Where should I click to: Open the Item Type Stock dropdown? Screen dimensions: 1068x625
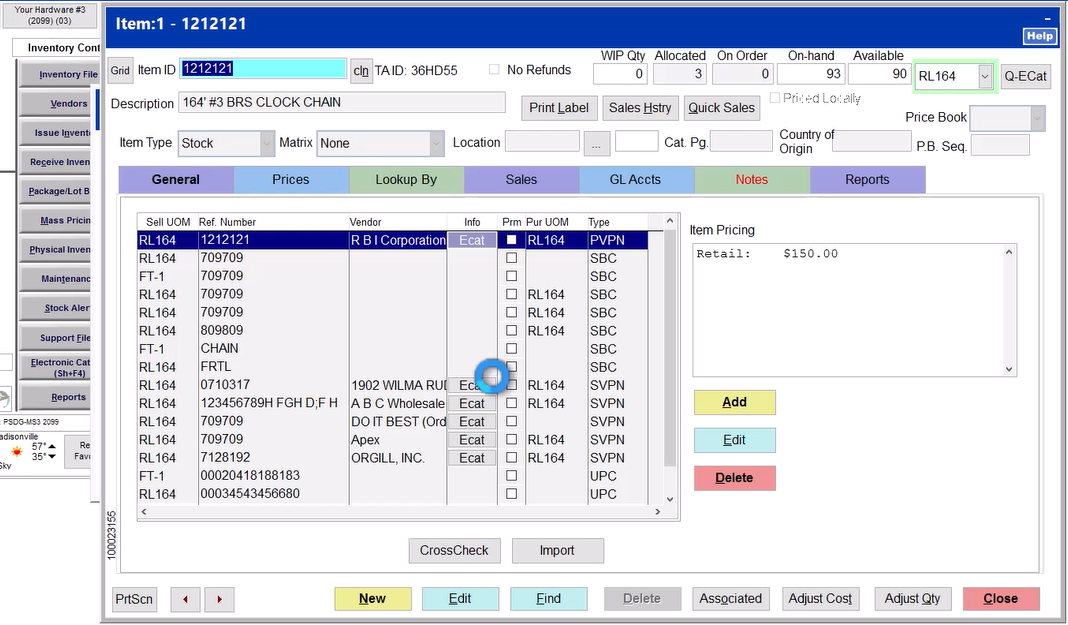[266, 144]
